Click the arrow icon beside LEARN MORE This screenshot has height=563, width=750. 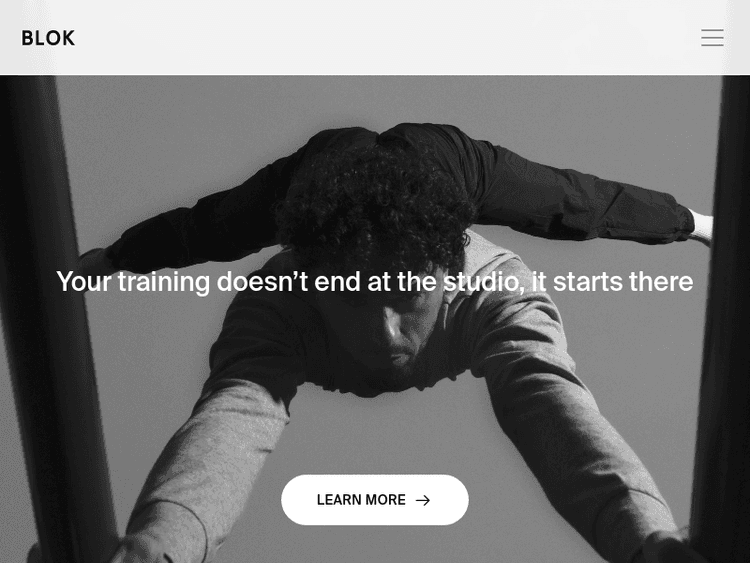(x=423, y=500)
